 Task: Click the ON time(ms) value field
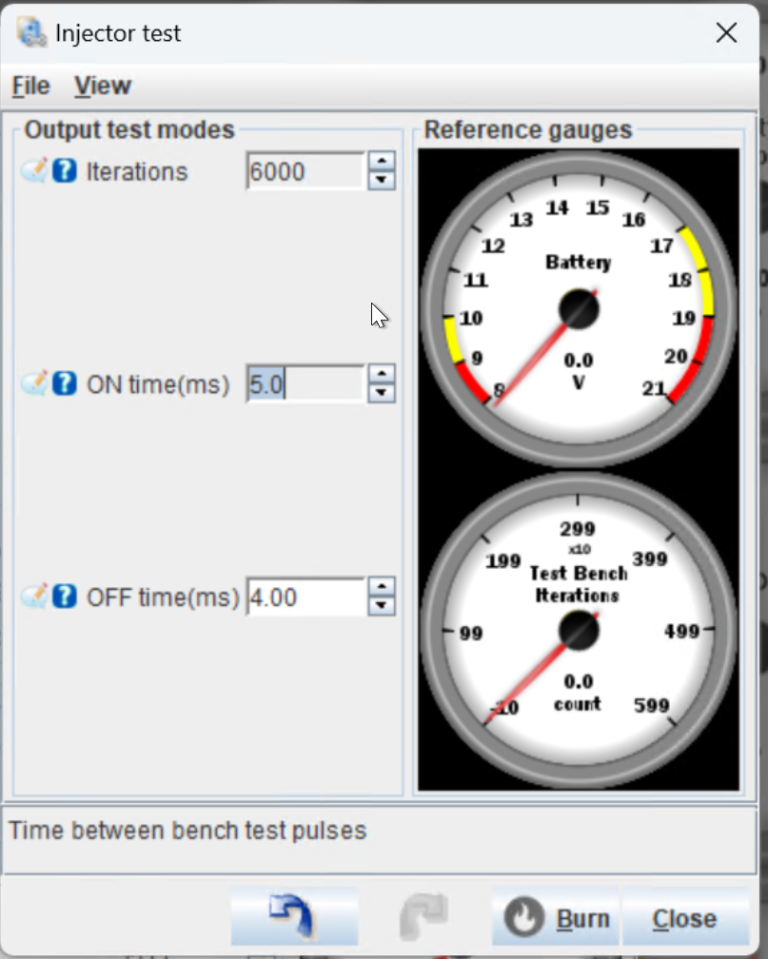click(x=306, y=384)
